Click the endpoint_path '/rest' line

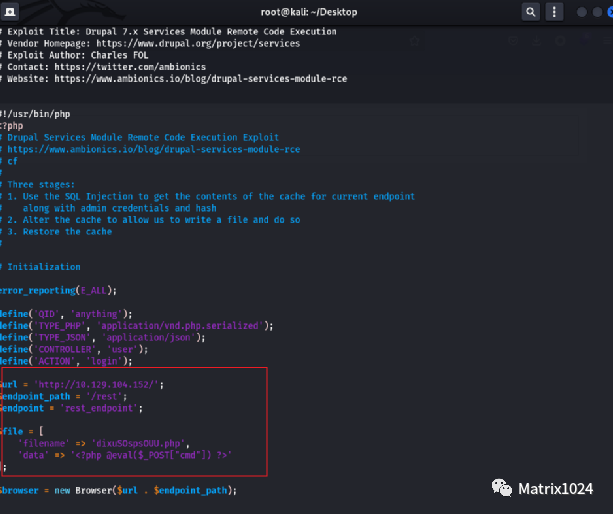point(63,396)
